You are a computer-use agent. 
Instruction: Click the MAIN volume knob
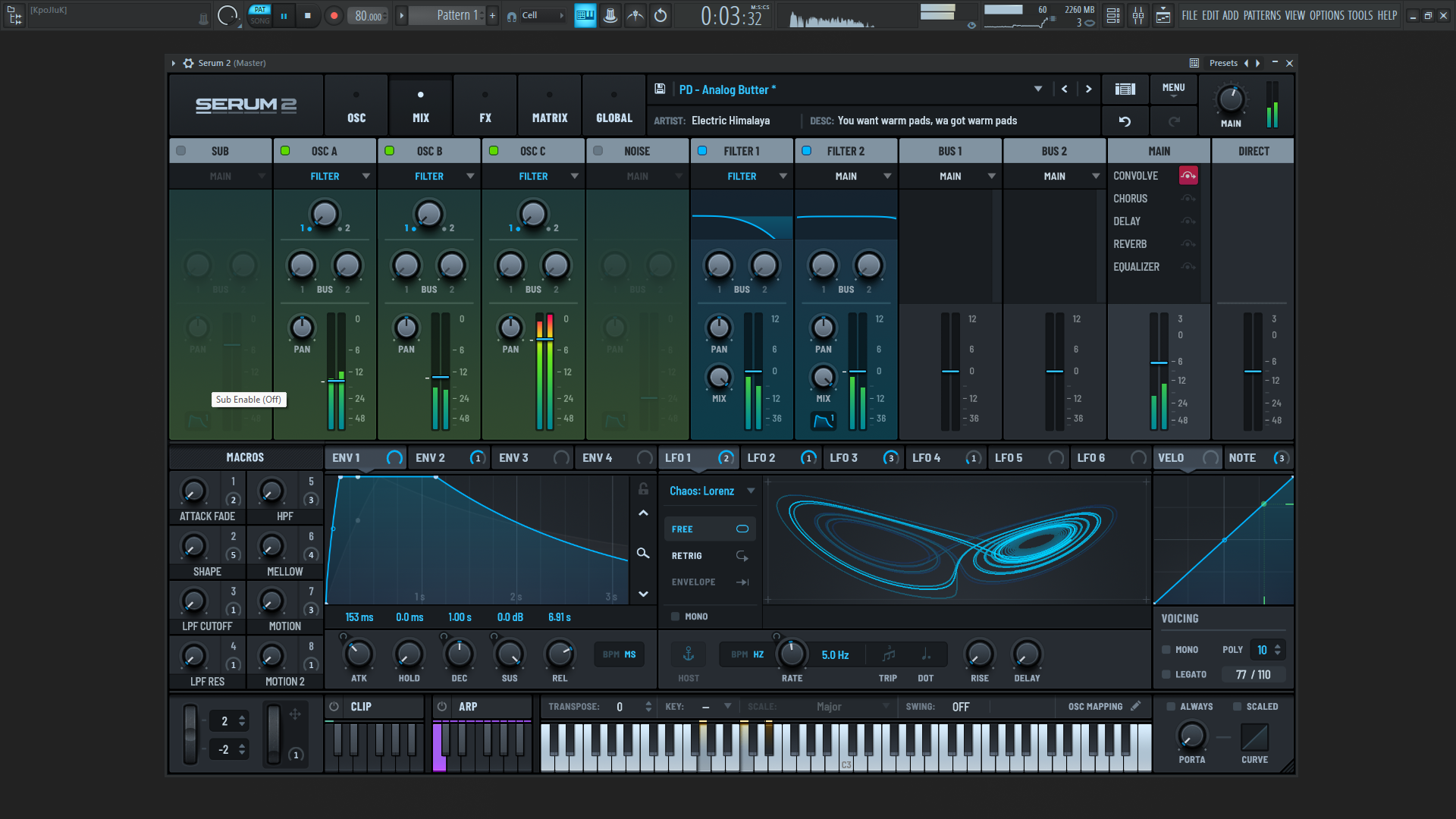tap(1230, 99)
